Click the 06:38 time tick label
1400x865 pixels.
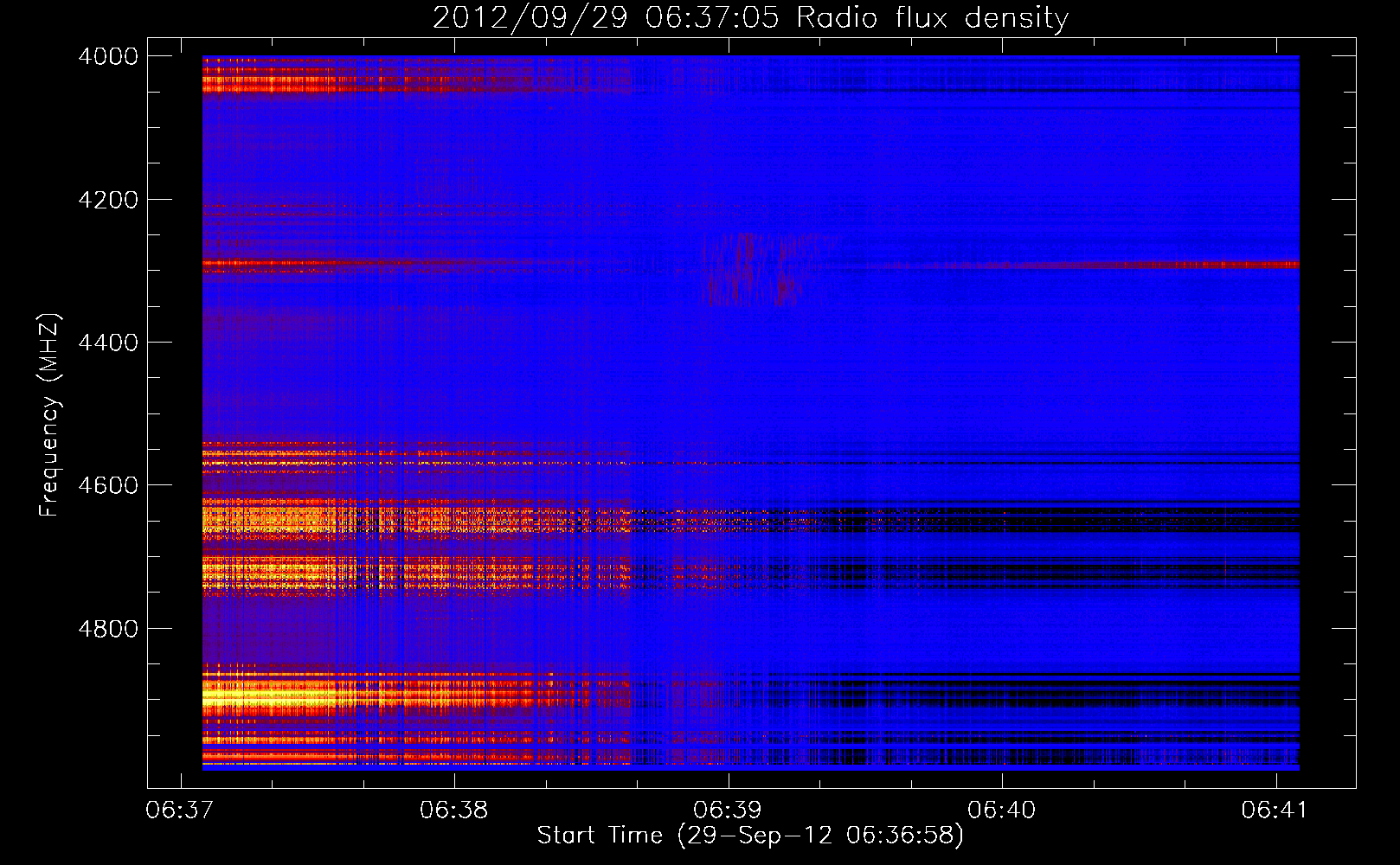click(x=454, y=810)
